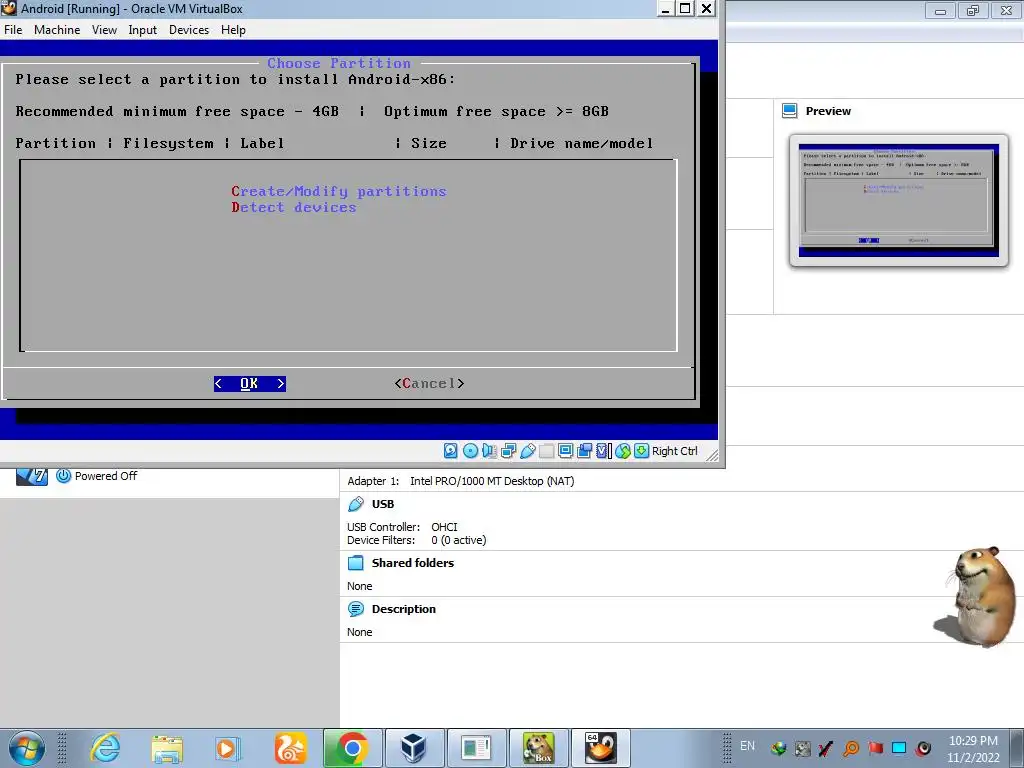The width and height of the screenshot is (1024, 768).
Task: Open the display settings status icon
Action: [x=566, y=451]
